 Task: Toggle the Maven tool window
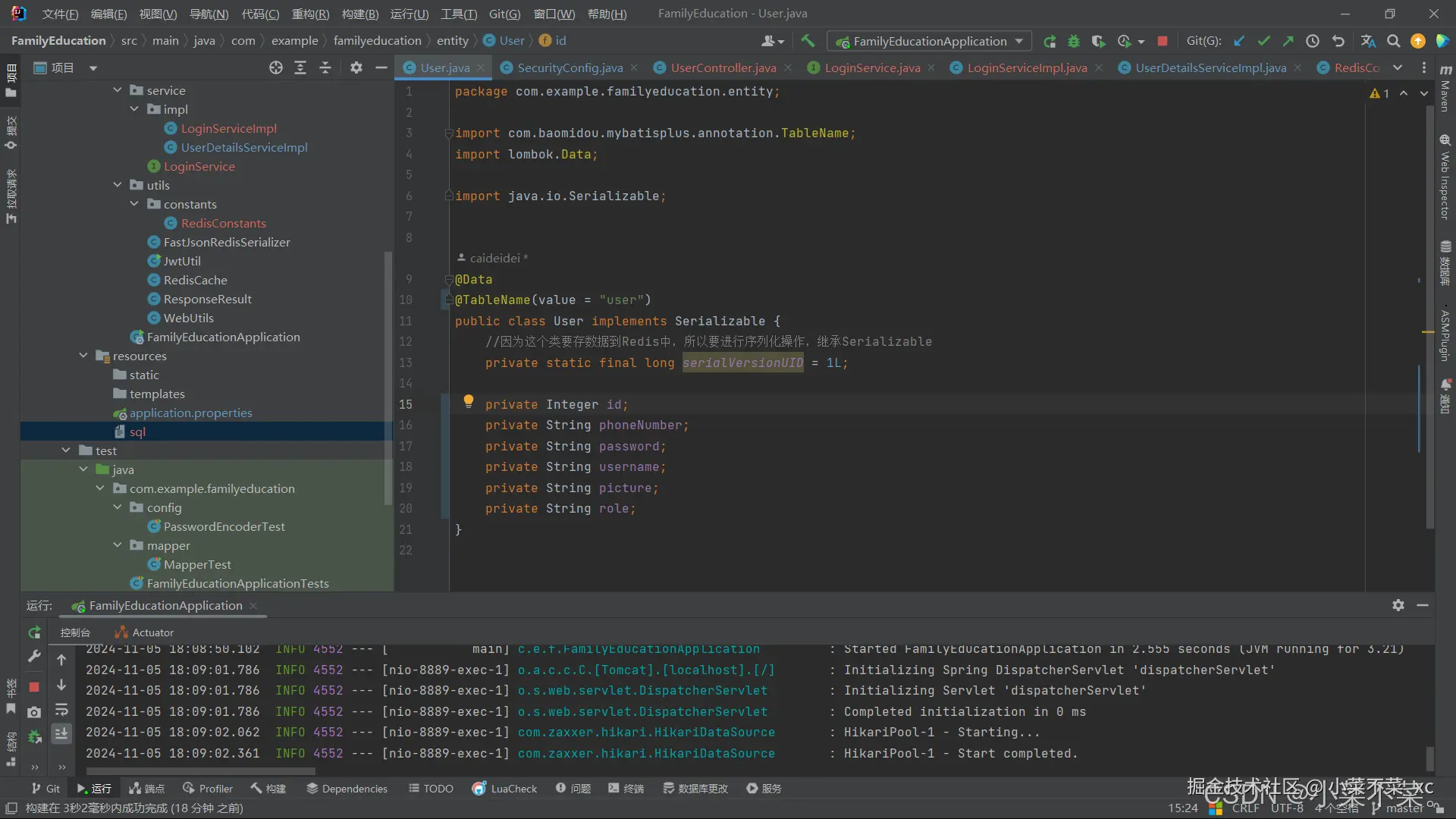[1445, 89]
